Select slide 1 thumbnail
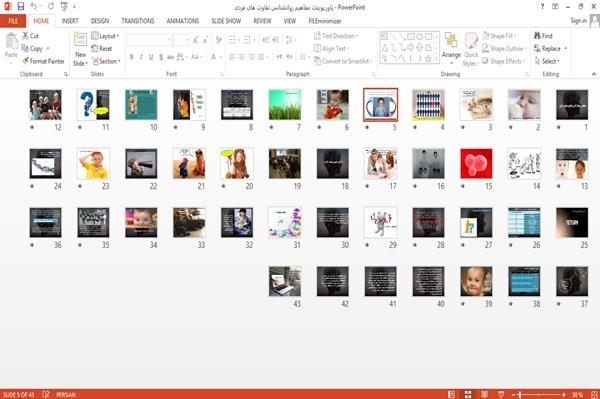Viewport: 600px width, 399px height. pos(572,105)
